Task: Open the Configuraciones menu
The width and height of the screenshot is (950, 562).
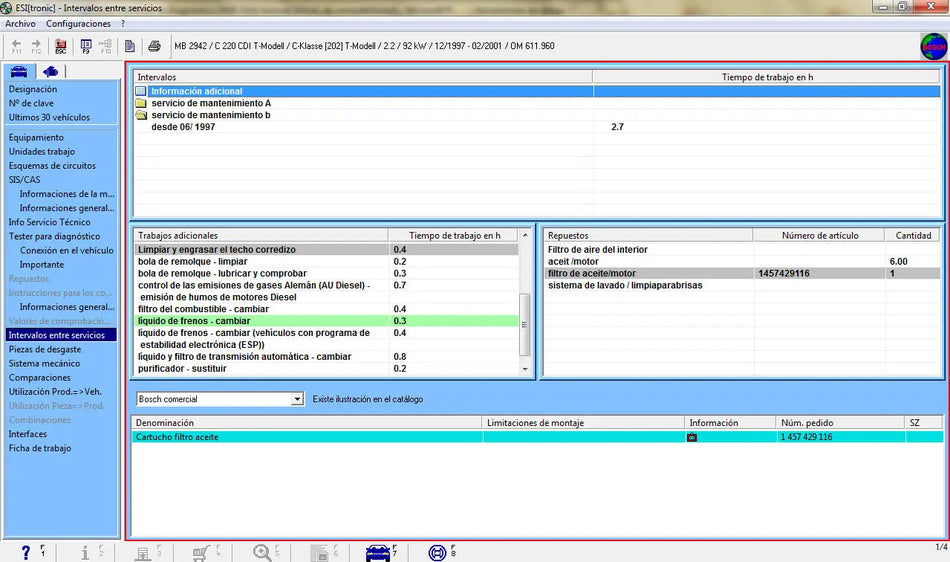Action: (x=78, y=23)
